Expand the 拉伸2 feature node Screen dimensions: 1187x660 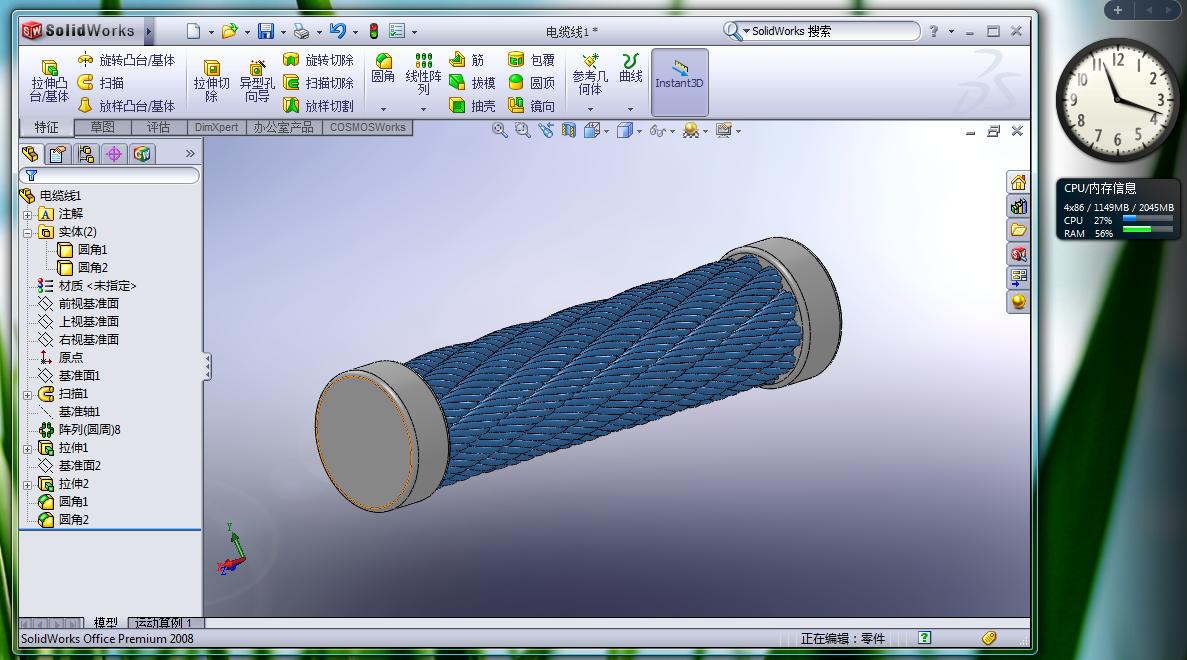point(28,485)
